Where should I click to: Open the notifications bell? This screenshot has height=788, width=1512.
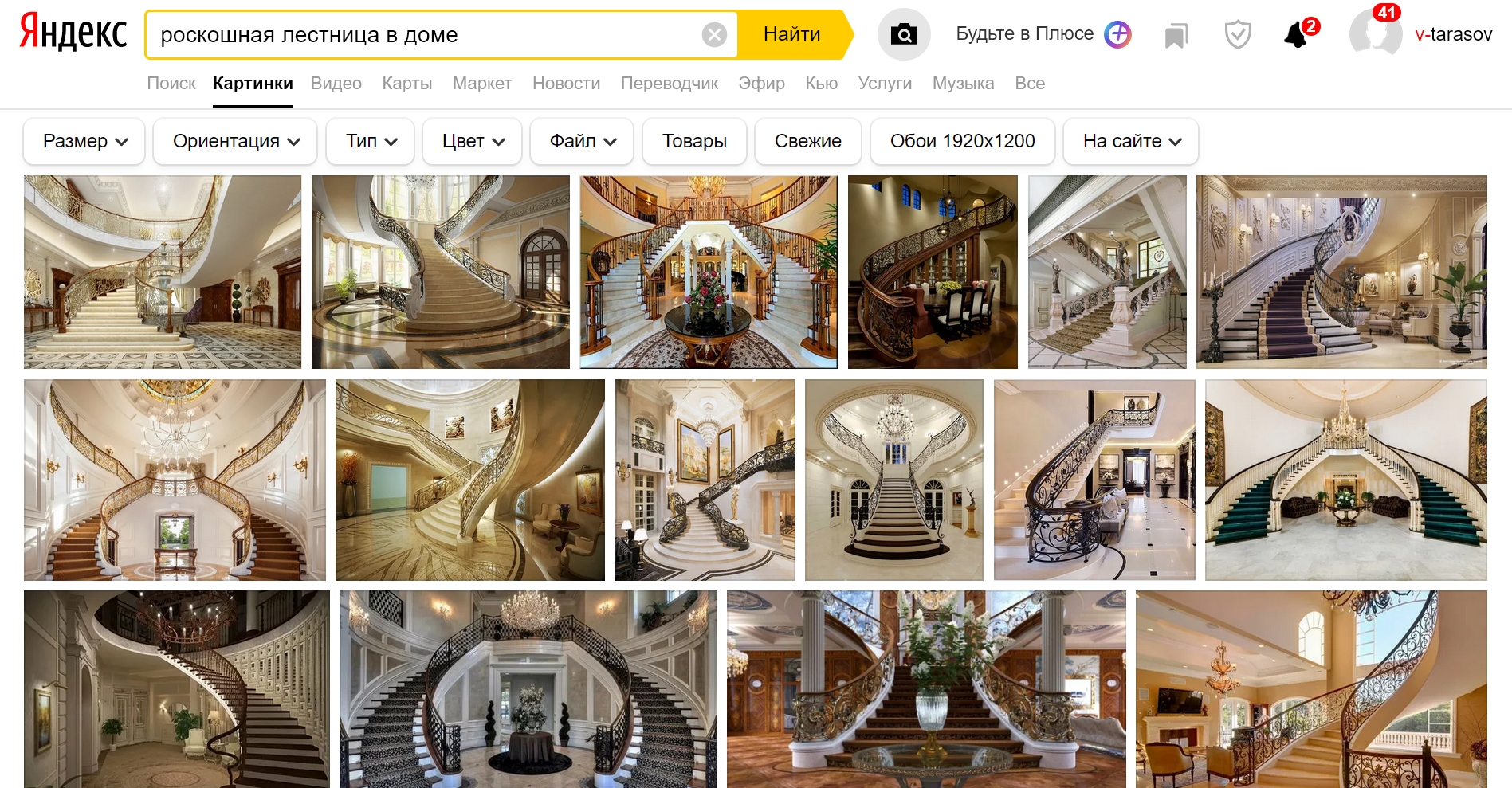[1297, 35]
